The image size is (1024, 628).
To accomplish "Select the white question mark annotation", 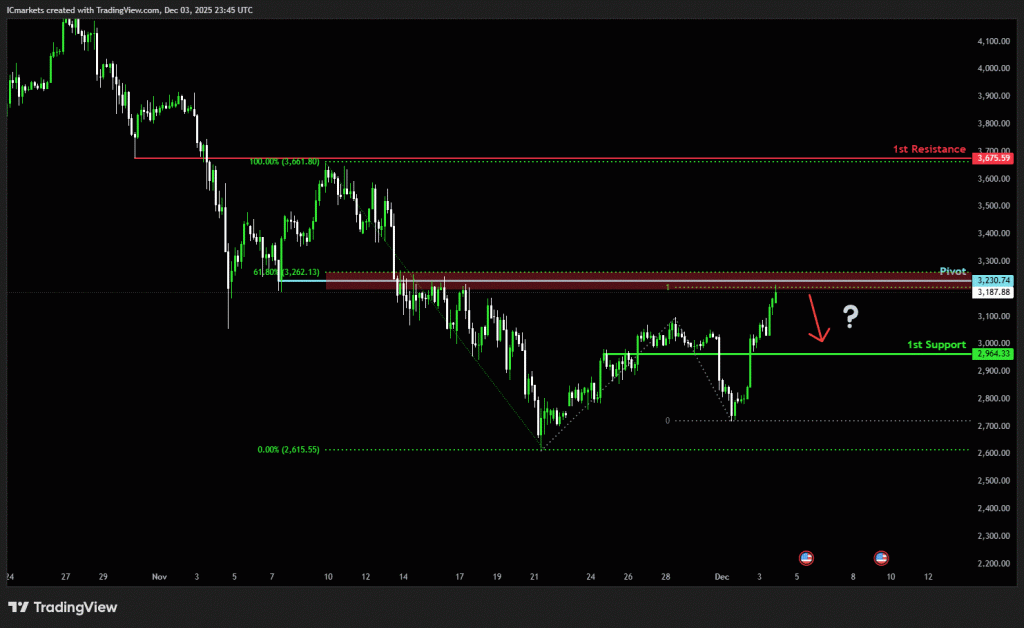I will pyautogui.click(x=850, y=318).
